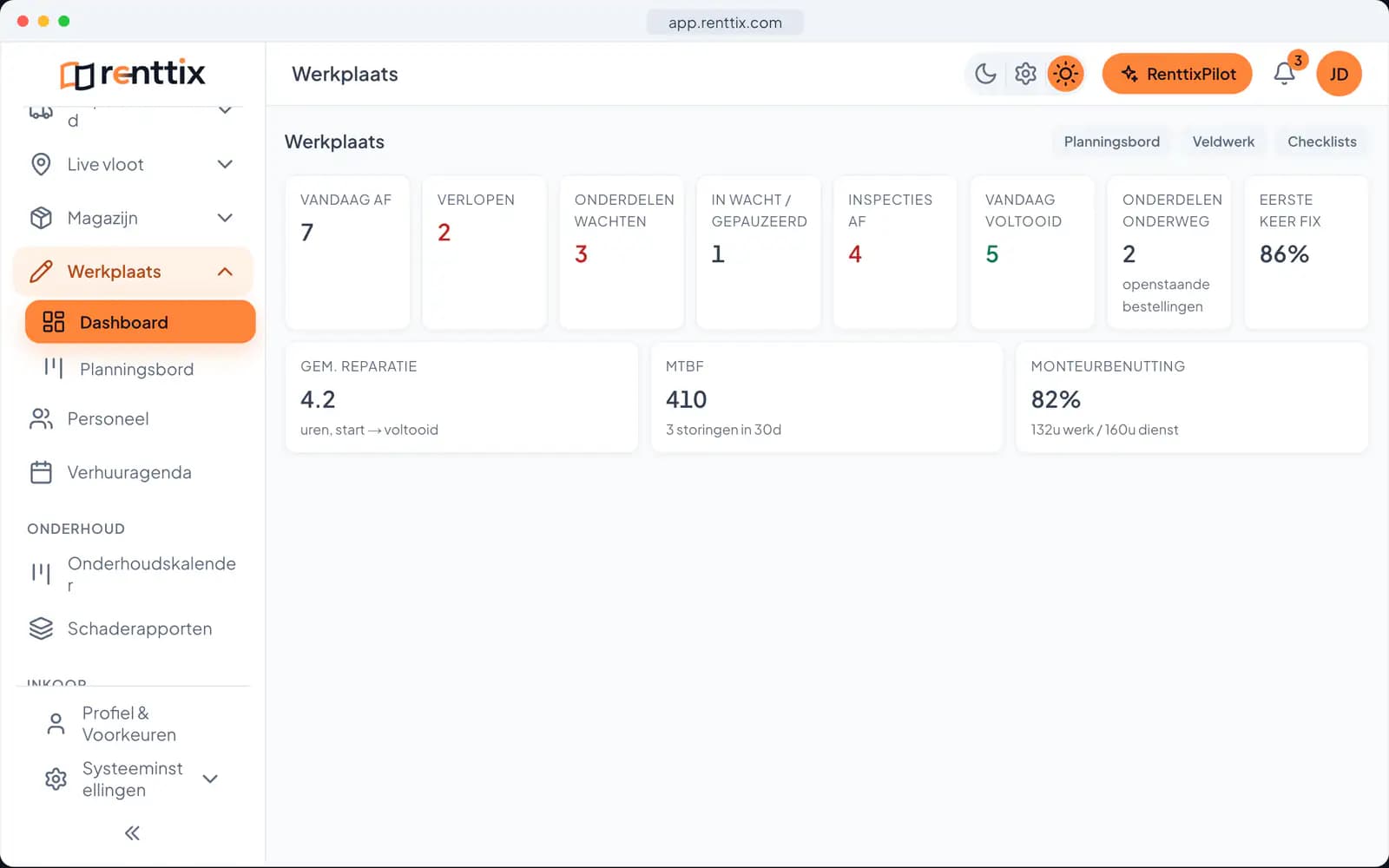Click Monteurbenutting 82% value
Image resolution: width=1389 pixels, height=868 pixels.
coord(1056,399)
